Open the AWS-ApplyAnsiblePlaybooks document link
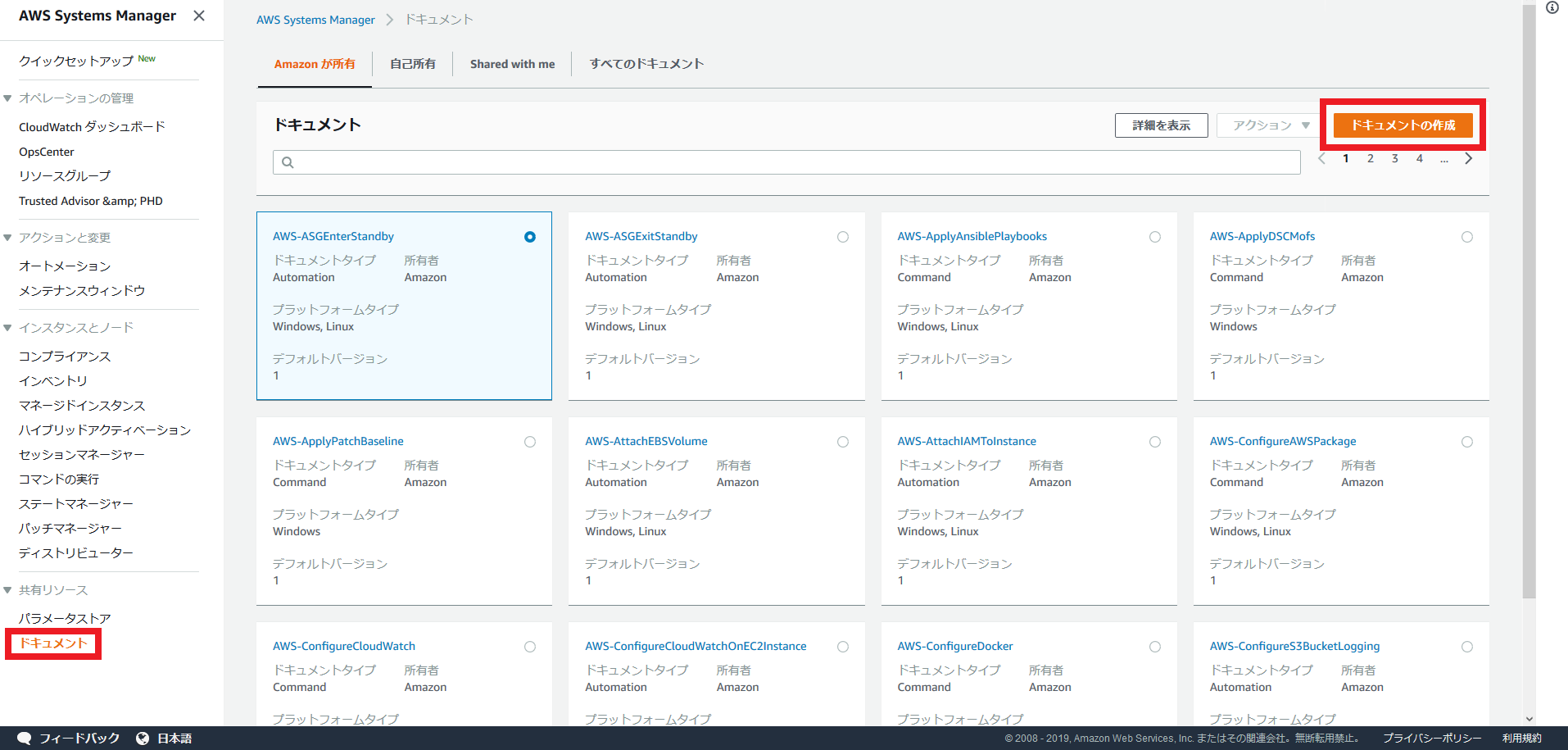This screenshot has width=1568, height=750. [972, 236]
